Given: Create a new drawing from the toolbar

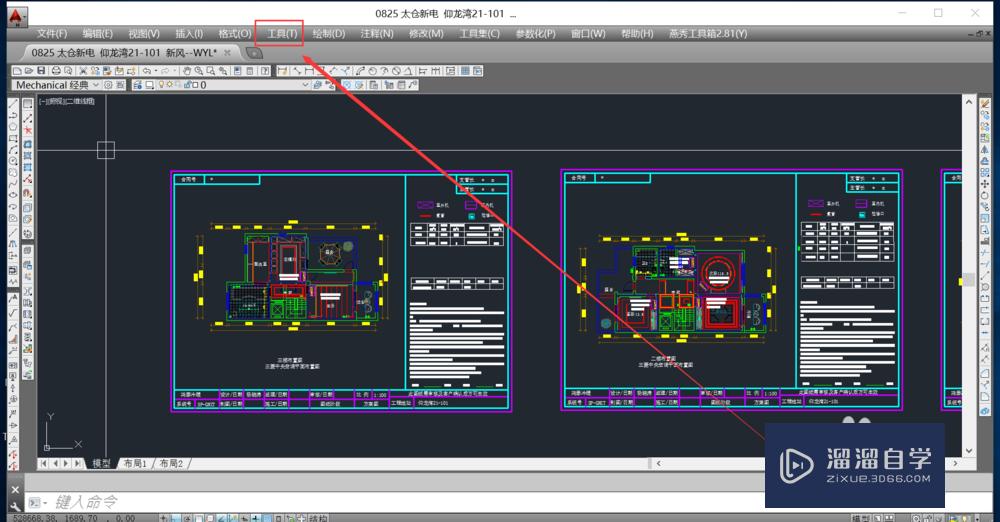Looking at the screenshot, I should [x=17, y=71].
